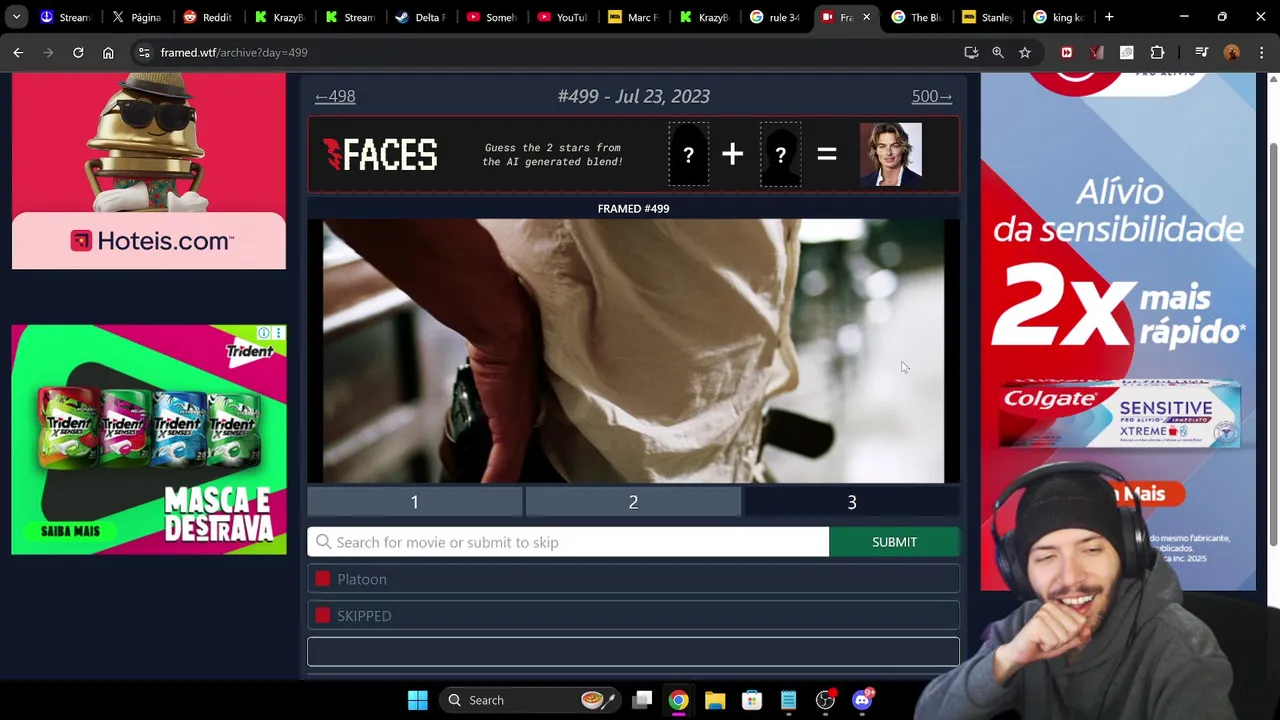Open a new browser tab
Image resolution: width=1280 pixels, height=720 pixels.
point(1109,17)
